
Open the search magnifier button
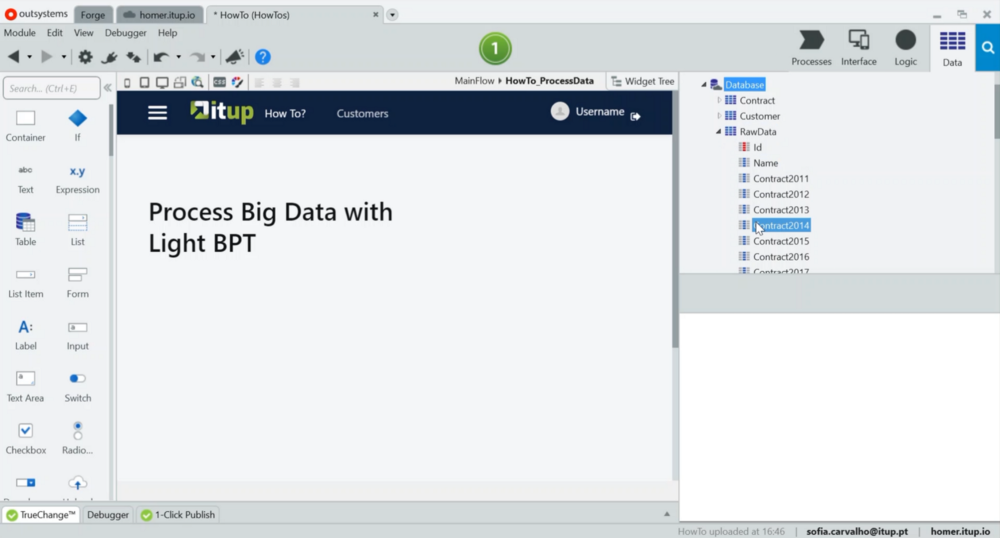(988, 48)
